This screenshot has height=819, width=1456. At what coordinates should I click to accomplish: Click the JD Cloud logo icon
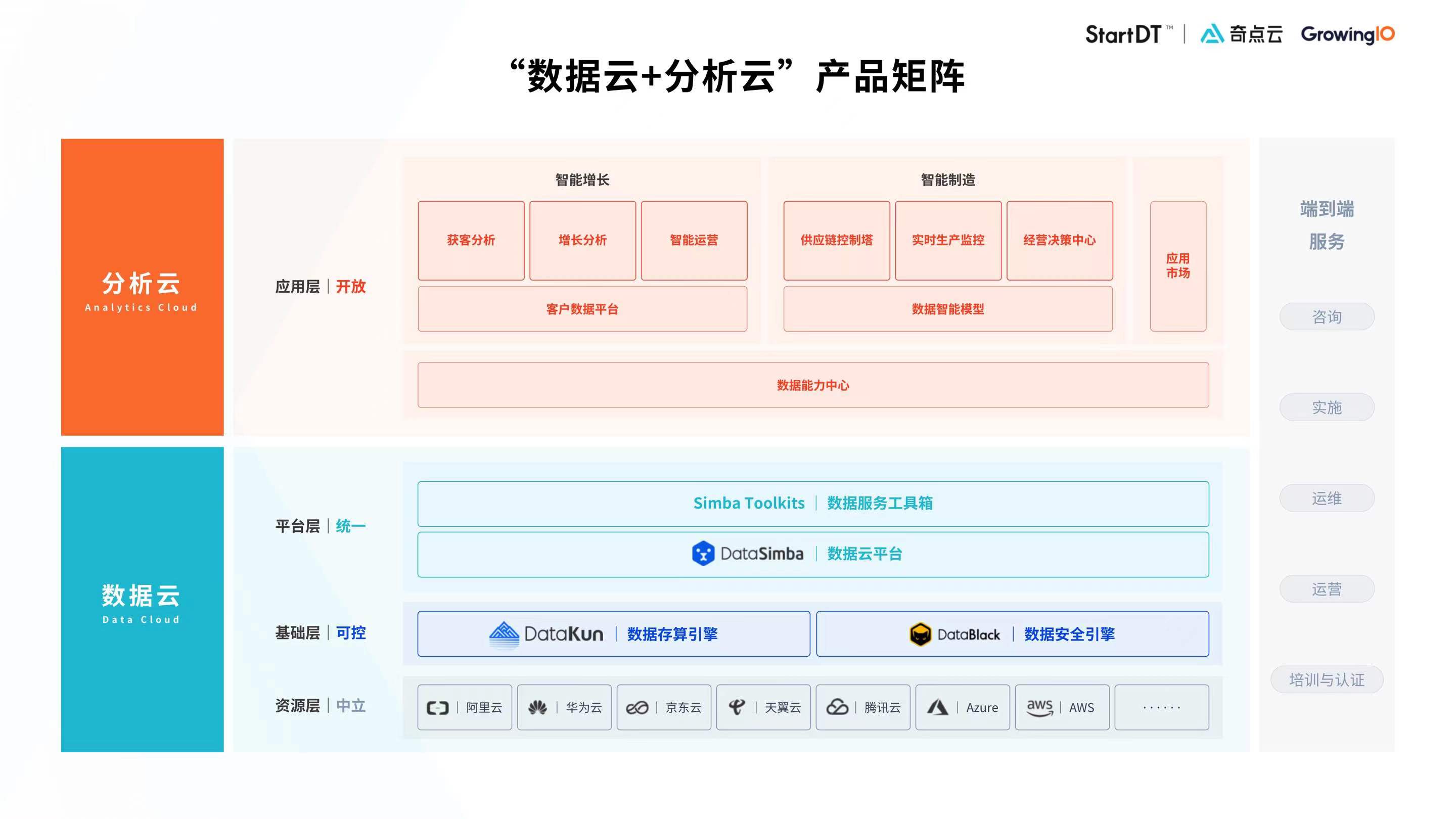pos(636,708)
